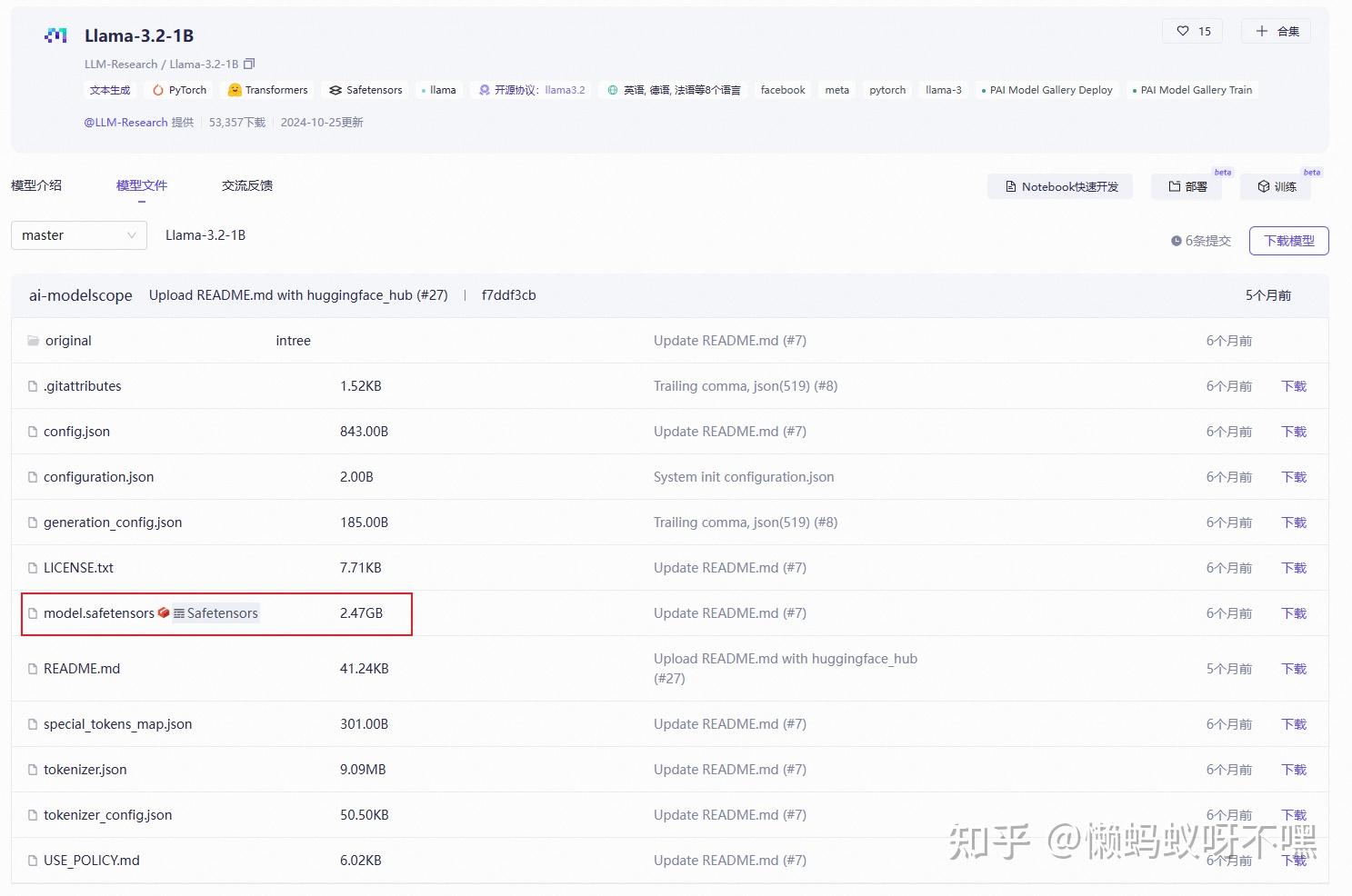Click the 部署 deploy button
1352x896 pixels.
[1187, 186]
